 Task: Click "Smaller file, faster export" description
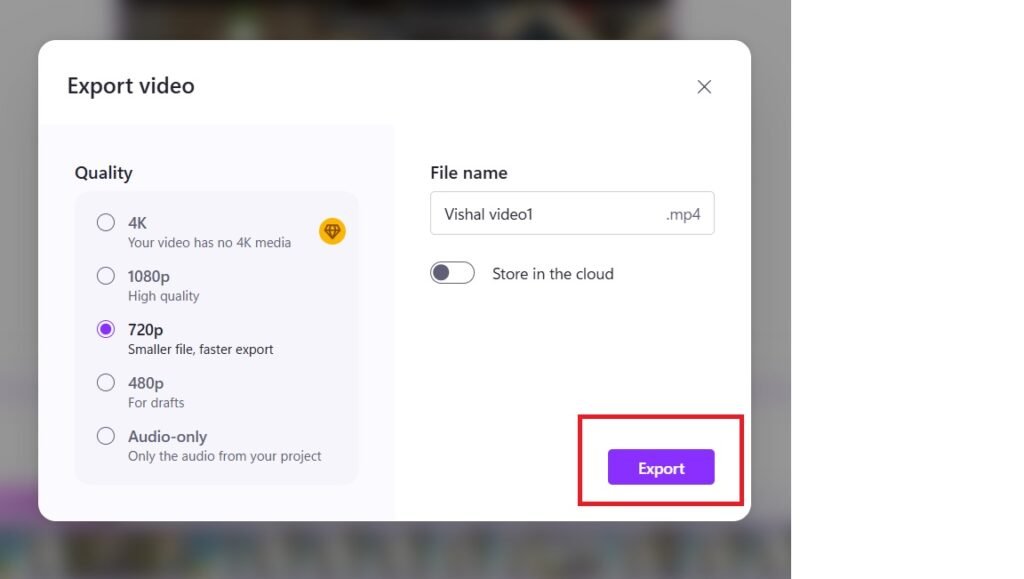click(x=200, y=350)
